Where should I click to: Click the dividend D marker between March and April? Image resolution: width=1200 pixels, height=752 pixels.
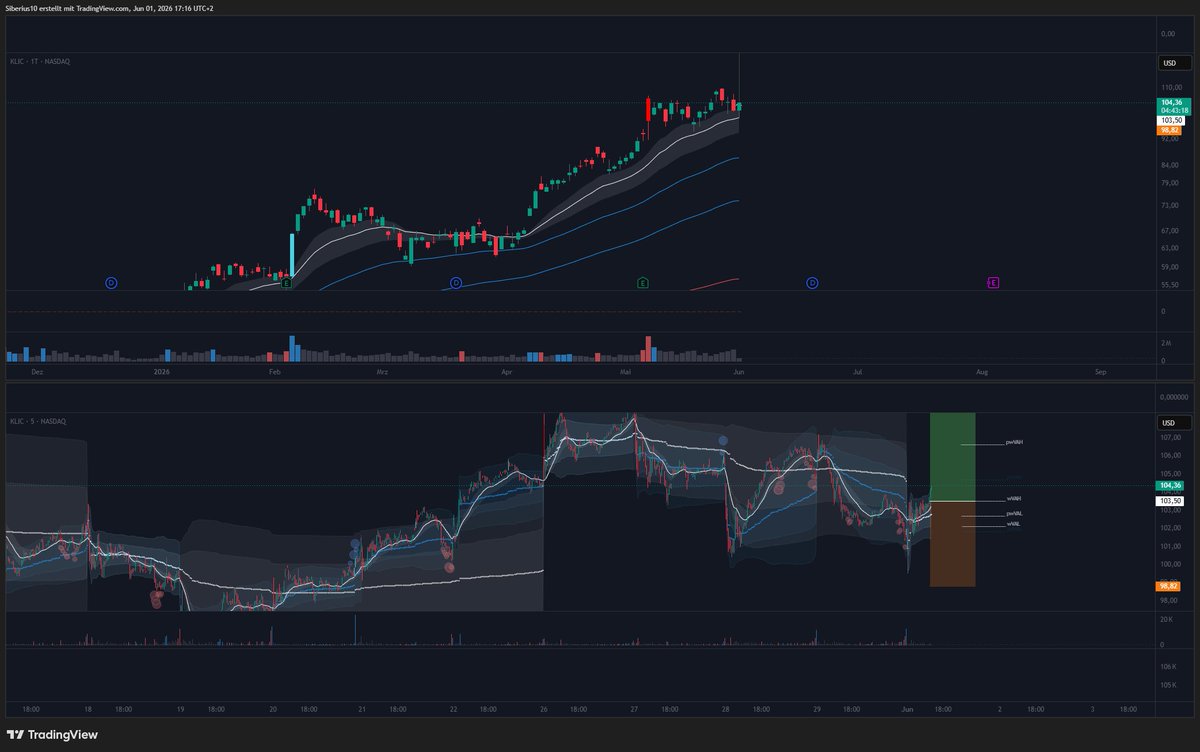(x=456, y=283)
